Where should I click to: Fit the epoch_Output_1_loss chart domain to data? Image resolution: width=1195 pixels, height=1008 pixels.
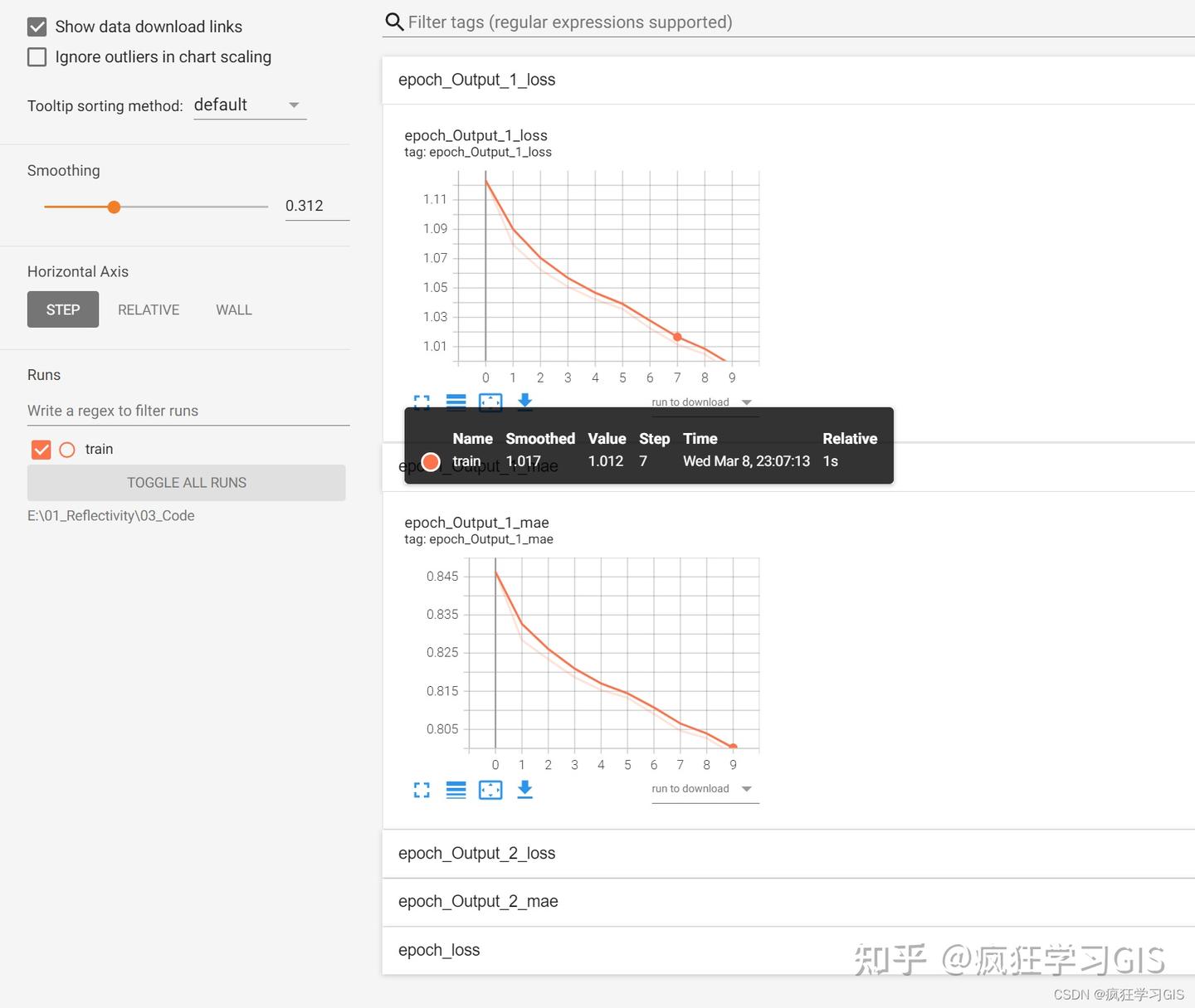[490, 402]
